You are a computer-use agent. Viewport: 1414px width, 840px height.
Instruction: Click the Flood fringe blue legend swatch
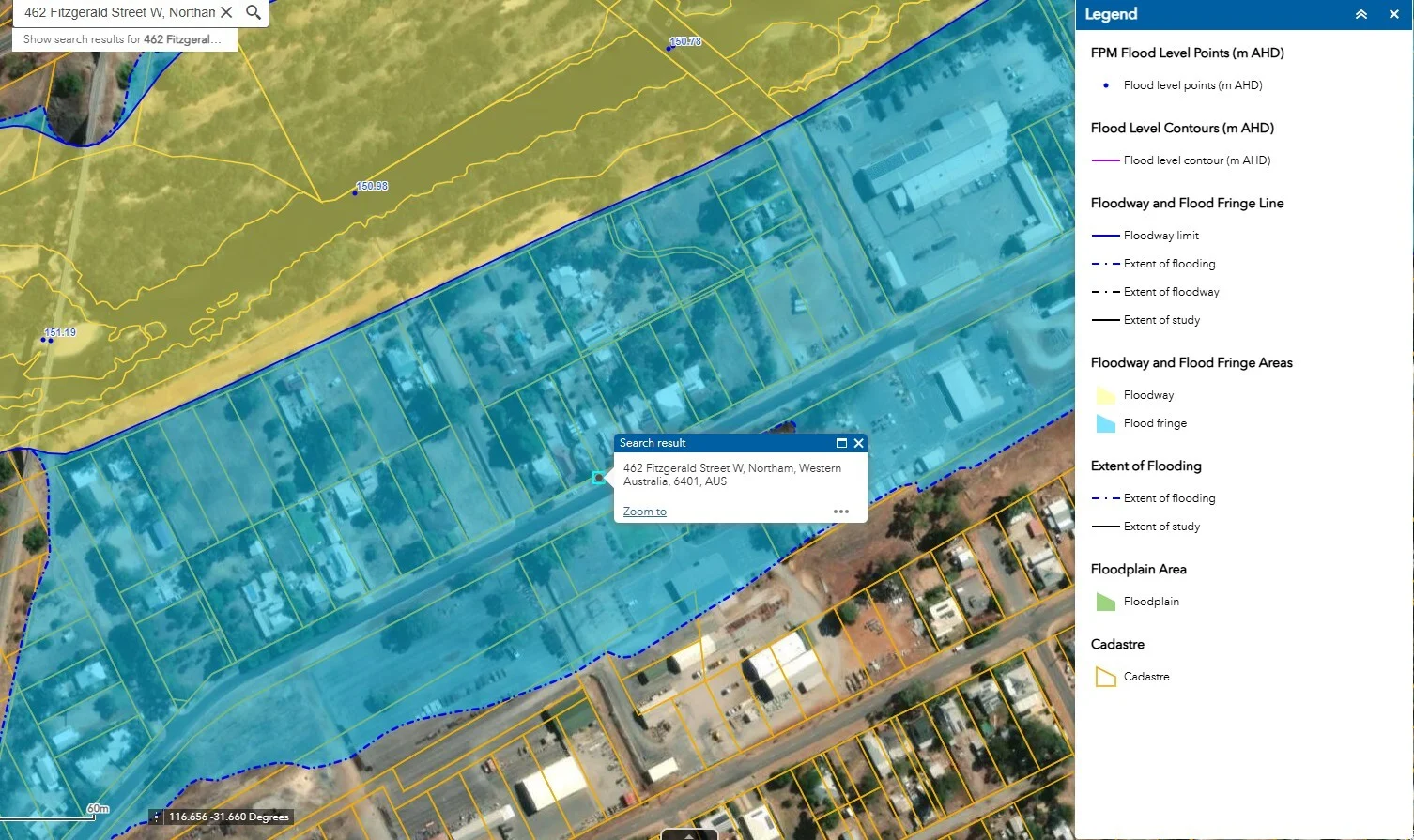(1105, 423)
